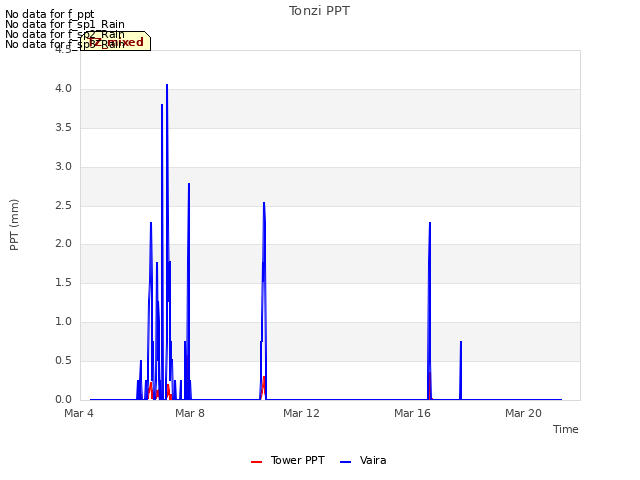Image resolution: width=640 pixels, height=480 pixels.
Task: Click the 3.0 y-axis tick label
Action: coord(63,167)
